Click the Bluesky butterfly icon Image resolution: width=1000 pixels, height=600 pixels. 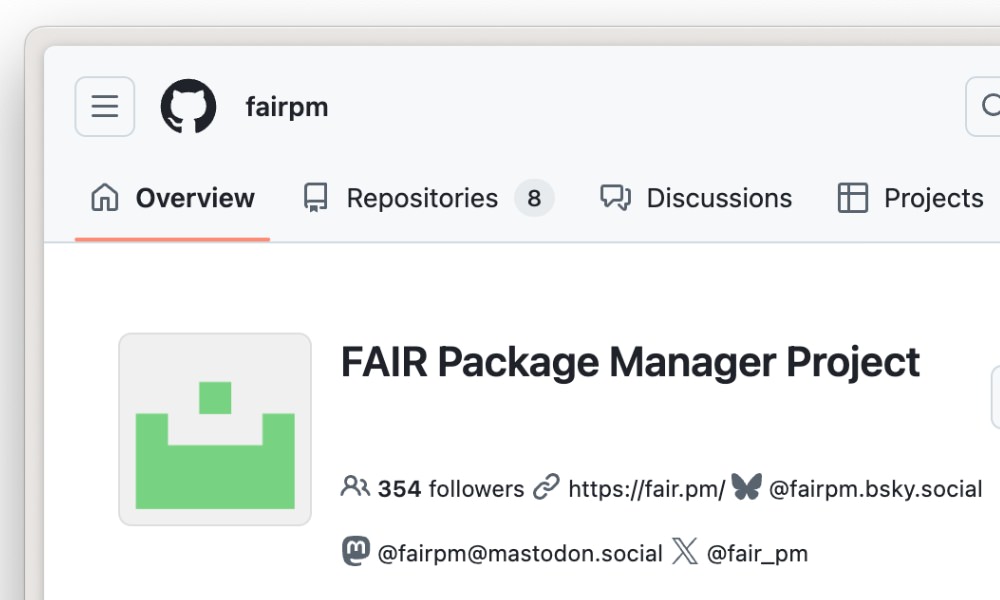745,488
